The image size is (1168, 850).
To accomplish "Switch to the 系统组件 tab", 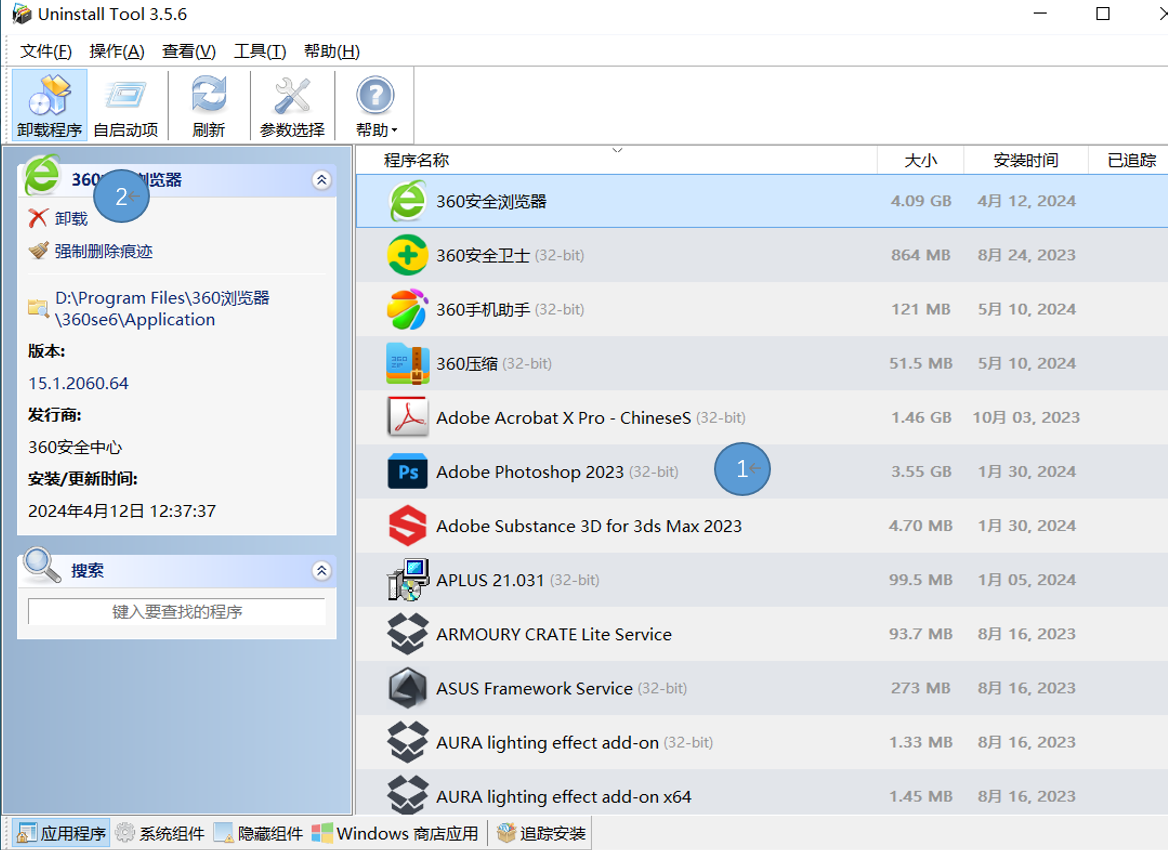I will click(x=160, y=833).
